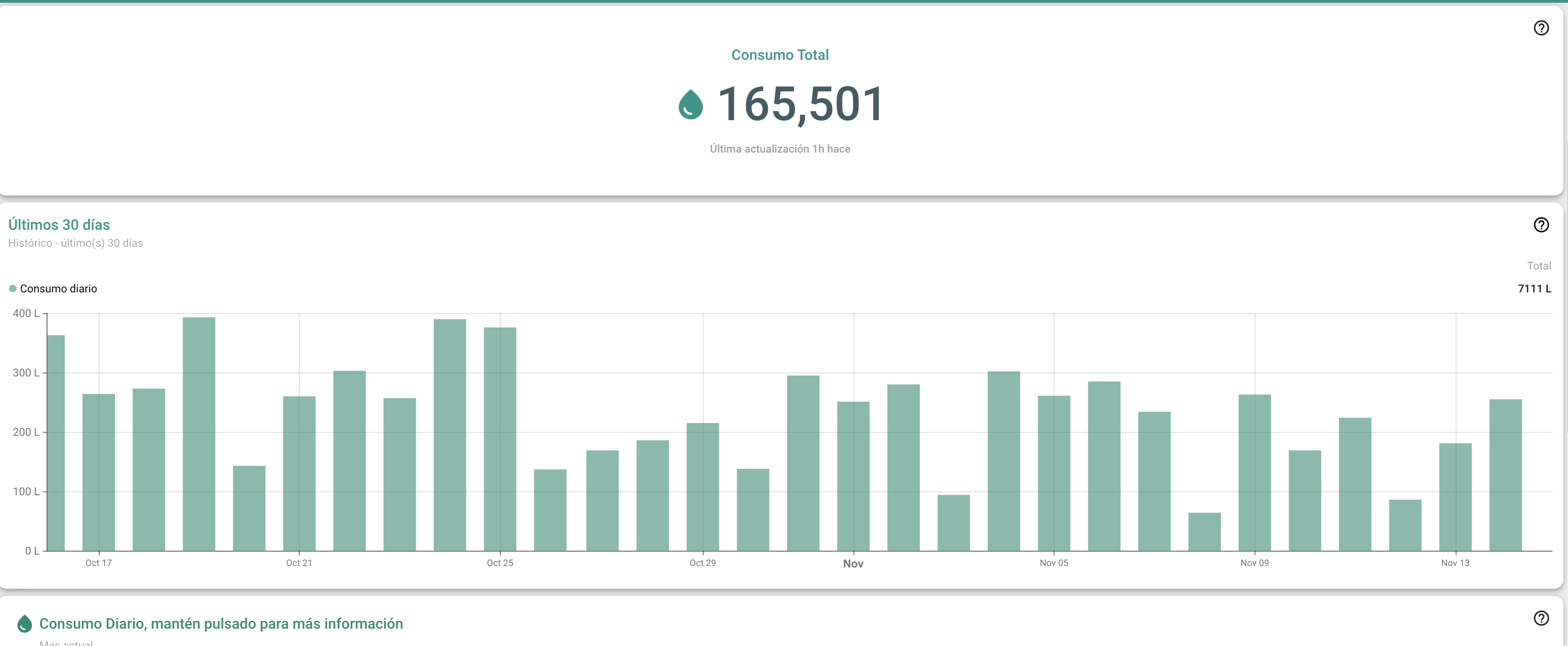Select the tallest bar near Oct 19
1568x646 pixels.
[200, 426]
